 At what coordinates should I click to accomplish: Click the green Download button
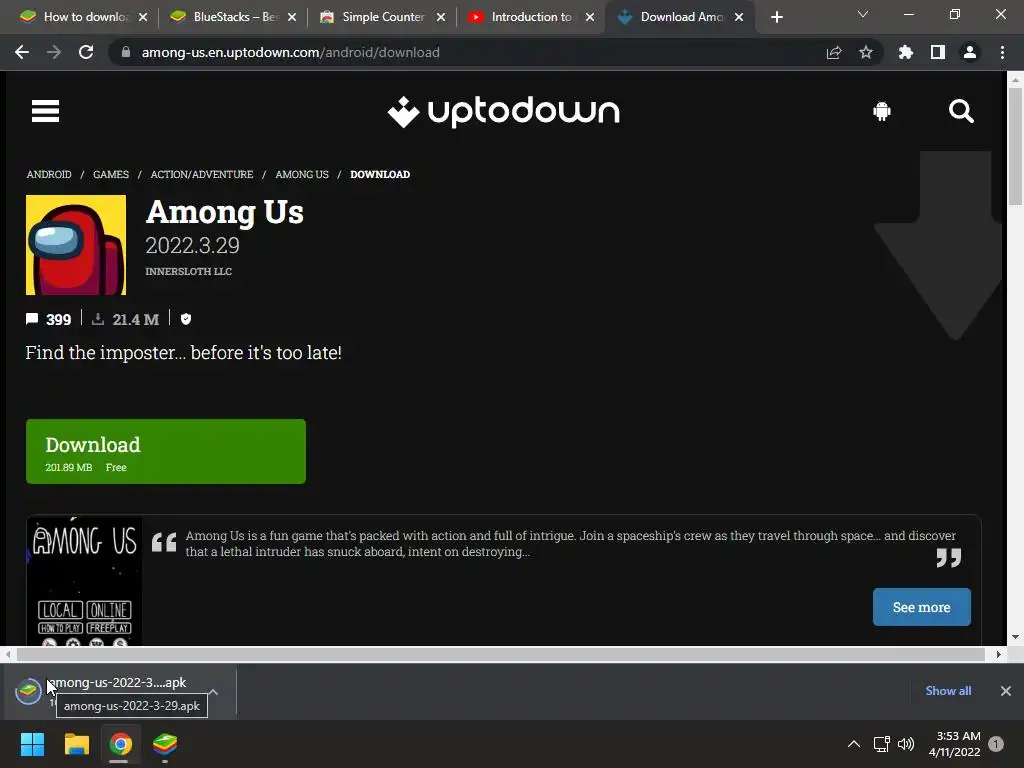(166, 451)
